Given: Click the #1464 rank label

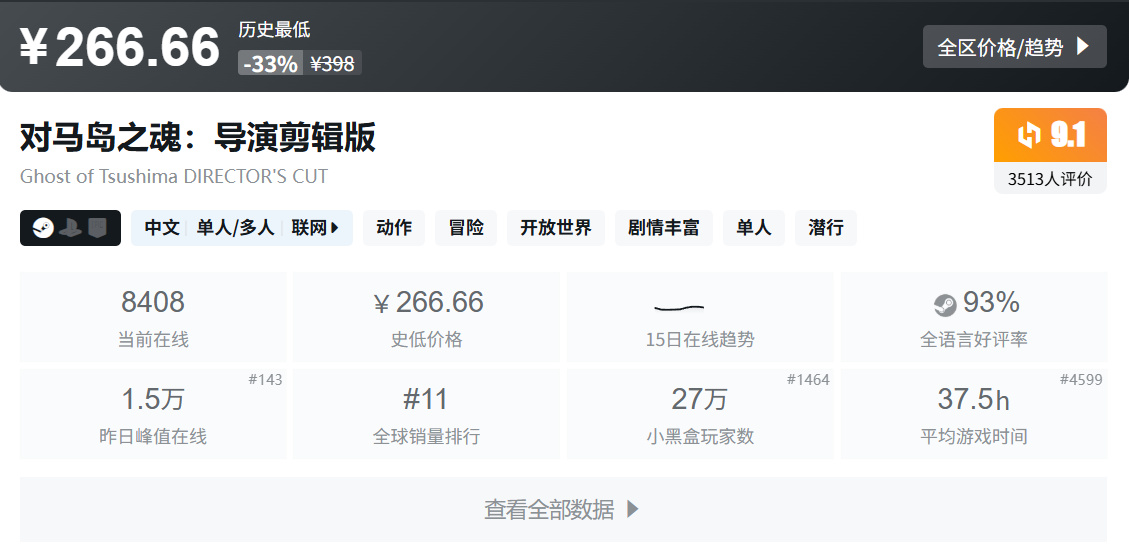Looking at the screenshot, I should pos(809,379).
